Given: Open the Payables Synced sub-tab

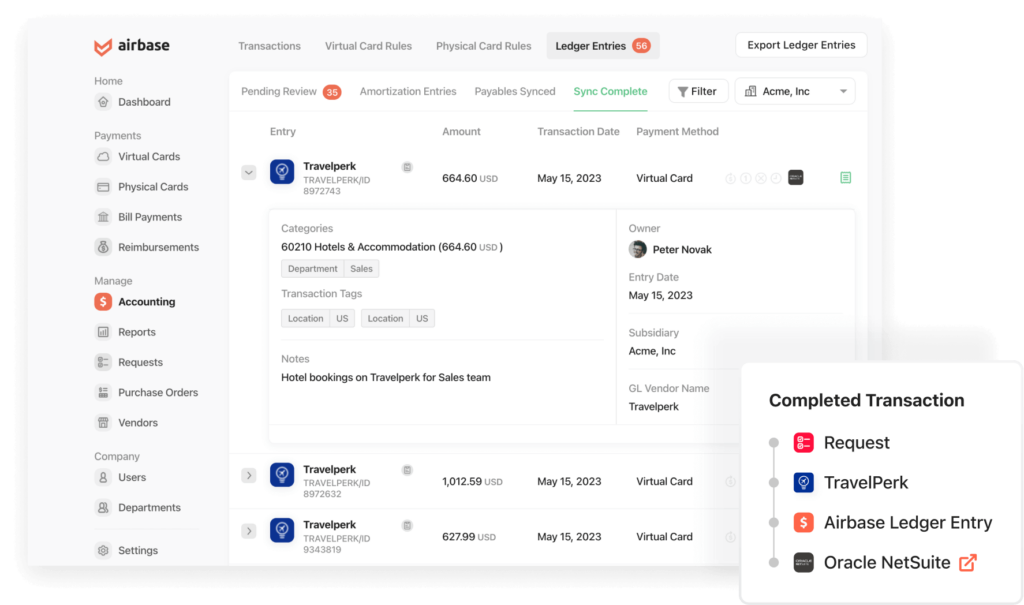Looking at the screenshot, I should tap(515, 91).
